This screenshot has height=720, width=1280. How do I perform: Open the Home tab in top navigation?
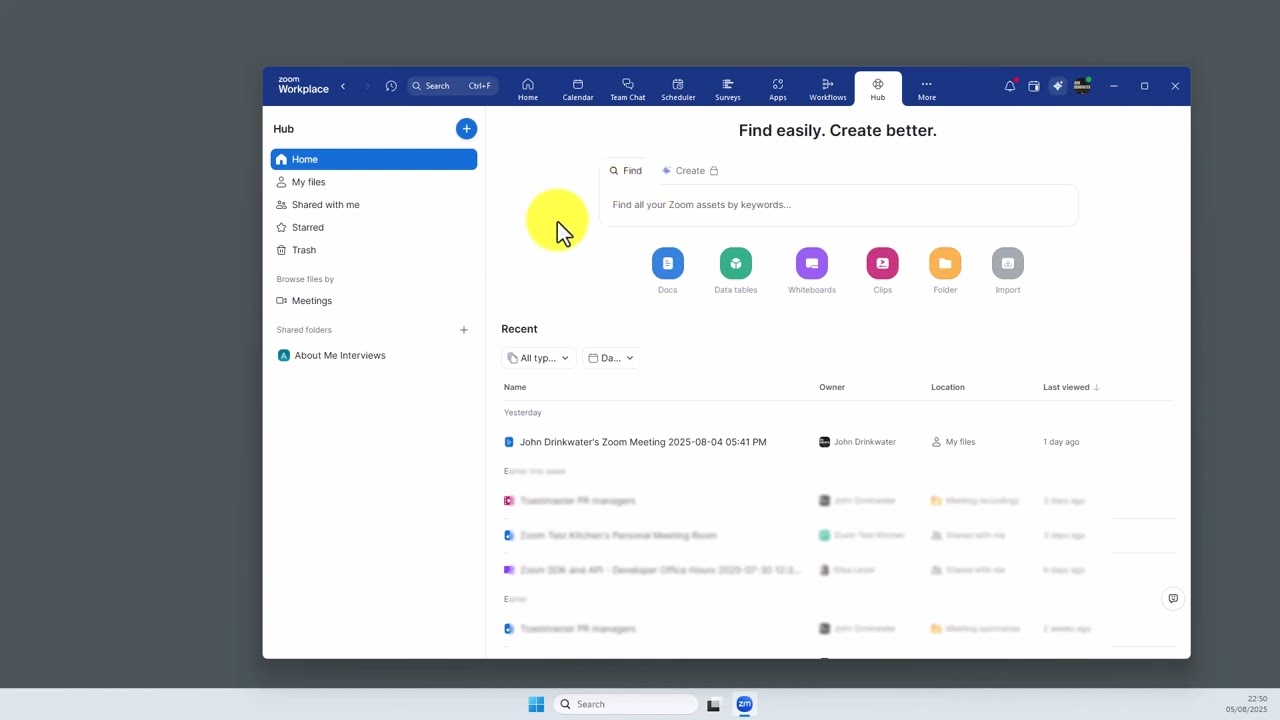coord(528,89)
